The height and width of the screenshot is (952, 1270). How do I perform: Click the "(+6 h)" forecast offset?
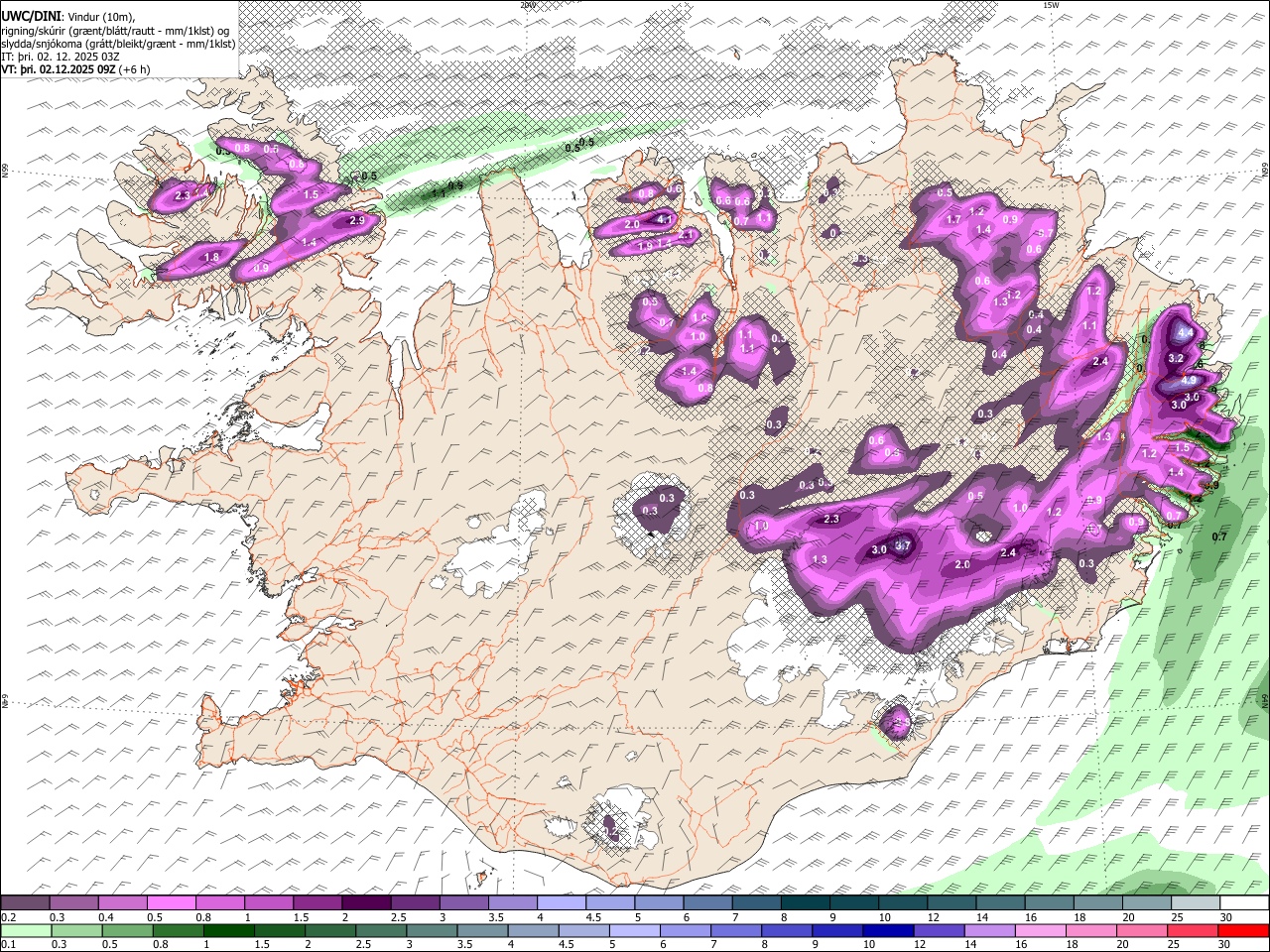pos(133,69)
